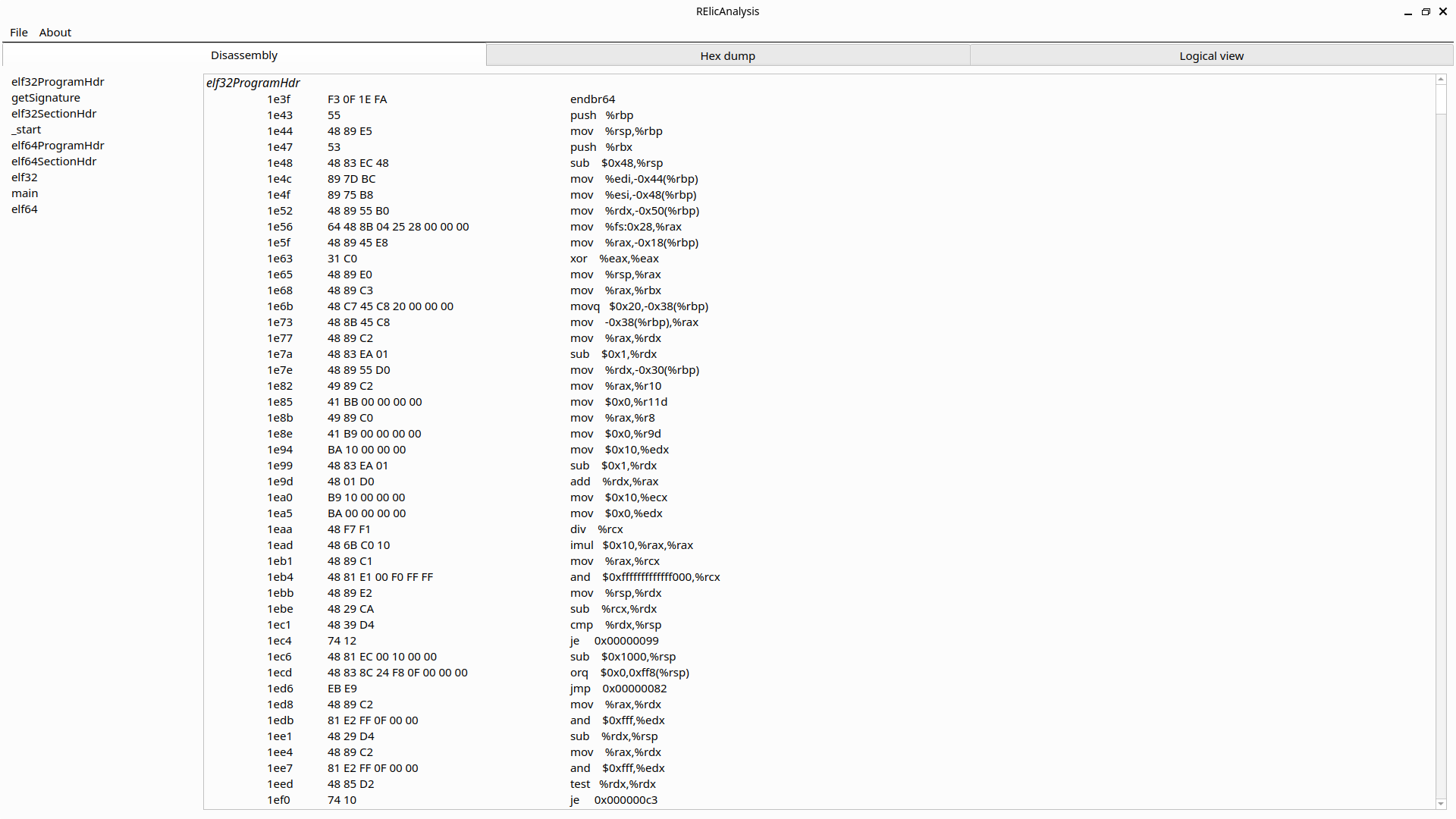Select _start in the function list
1456x819 pixels.
27,130
